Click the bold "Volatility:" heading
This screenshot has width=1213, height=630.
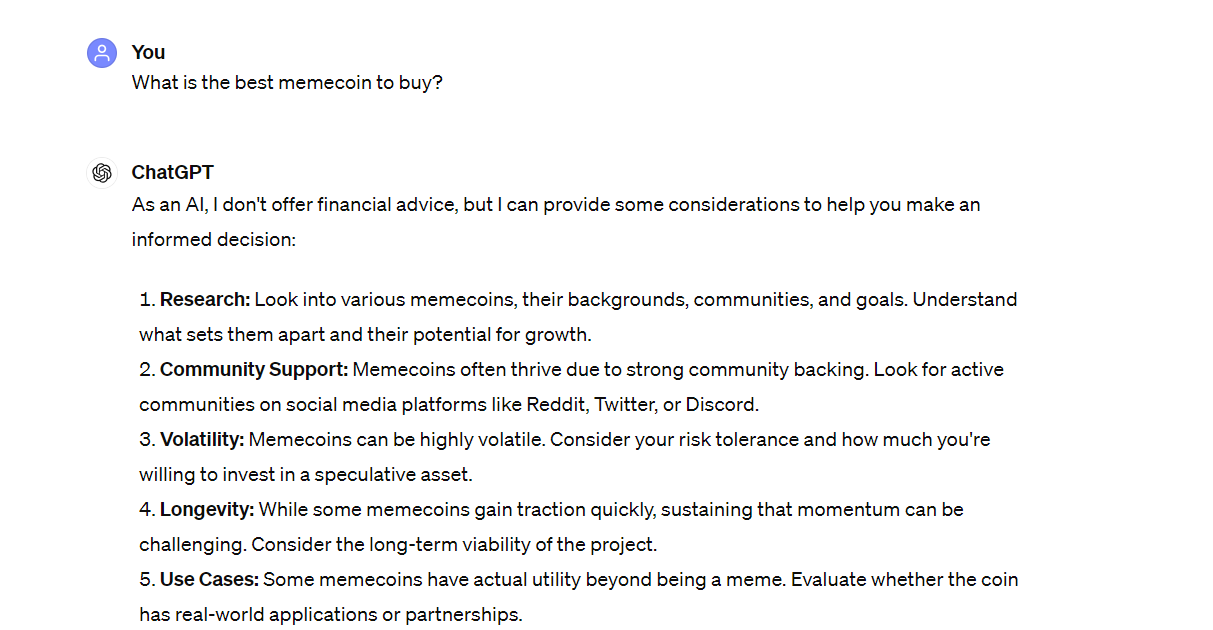click(202, 440)
